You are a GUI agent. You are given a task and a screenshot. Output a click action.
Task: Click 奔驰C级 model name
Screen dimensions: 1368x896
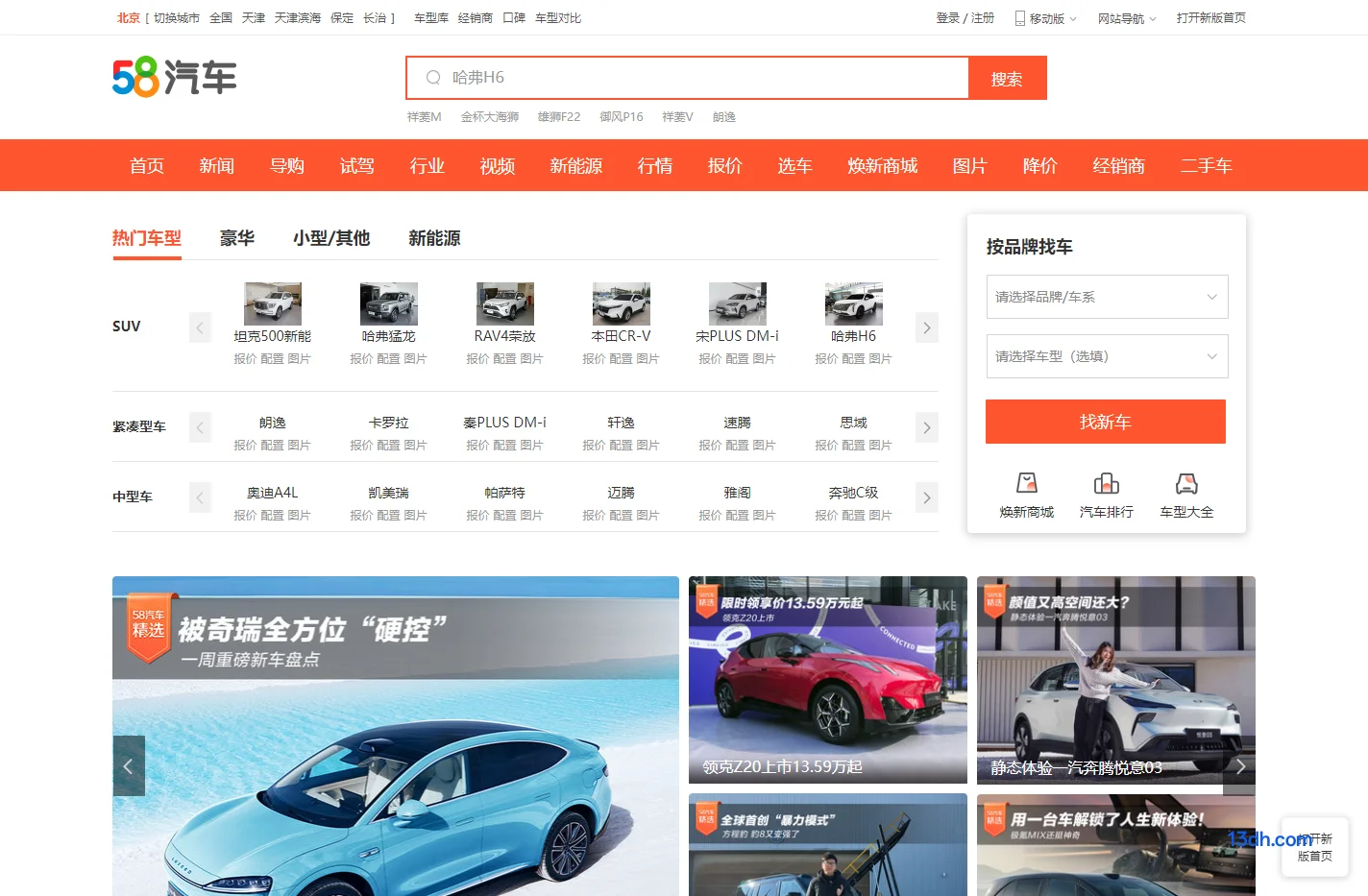pyautogui.click(x=854, y=493)
